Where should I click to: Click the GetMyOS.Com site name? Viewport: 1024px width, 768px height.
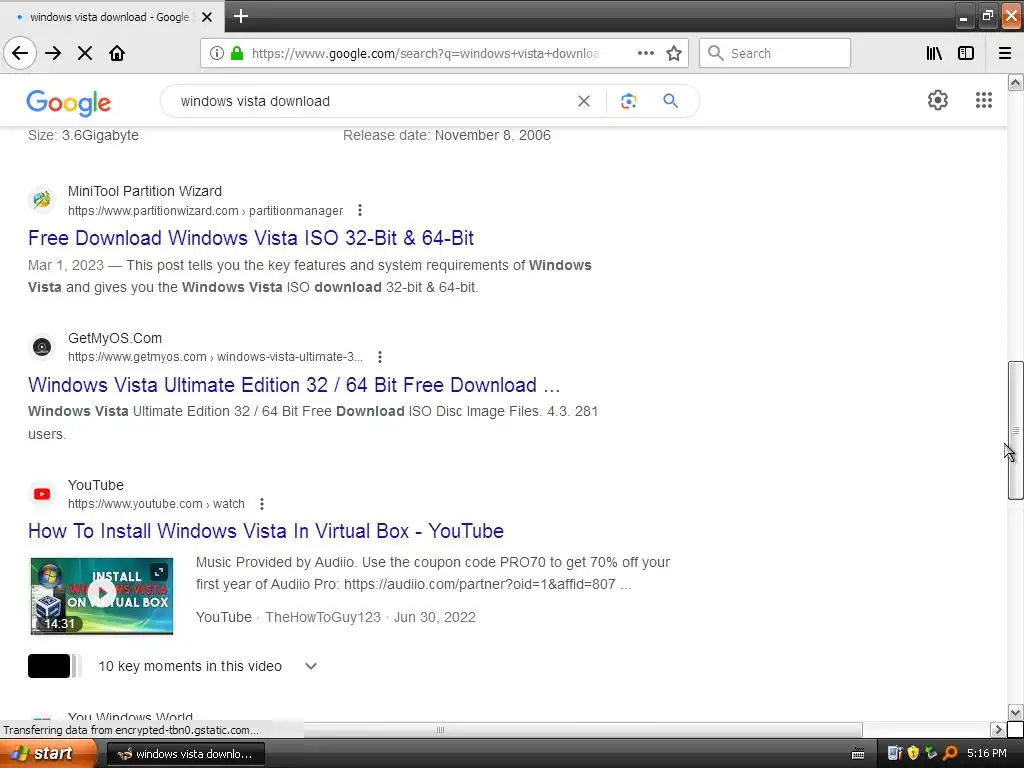coord(115,338)
